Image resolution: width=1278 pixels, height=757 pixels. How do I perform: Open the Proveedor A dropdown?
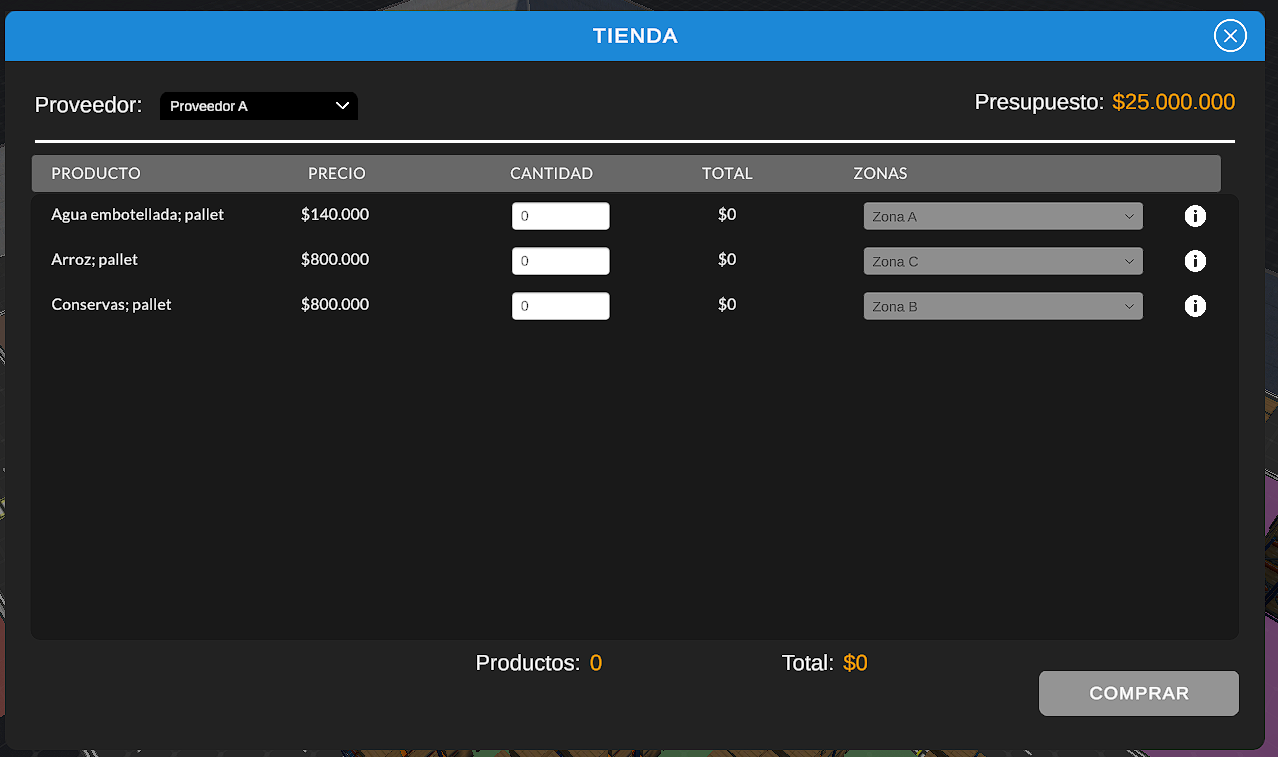pos(259,106)
